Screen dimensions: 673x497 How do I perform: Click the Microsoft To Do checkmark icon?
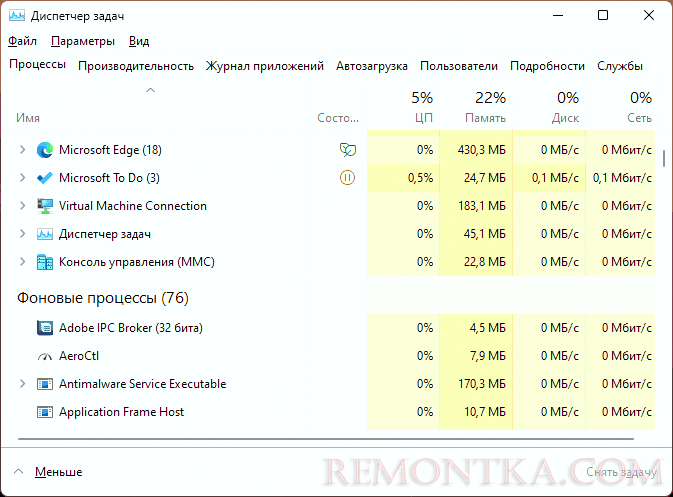pos(45,178)
